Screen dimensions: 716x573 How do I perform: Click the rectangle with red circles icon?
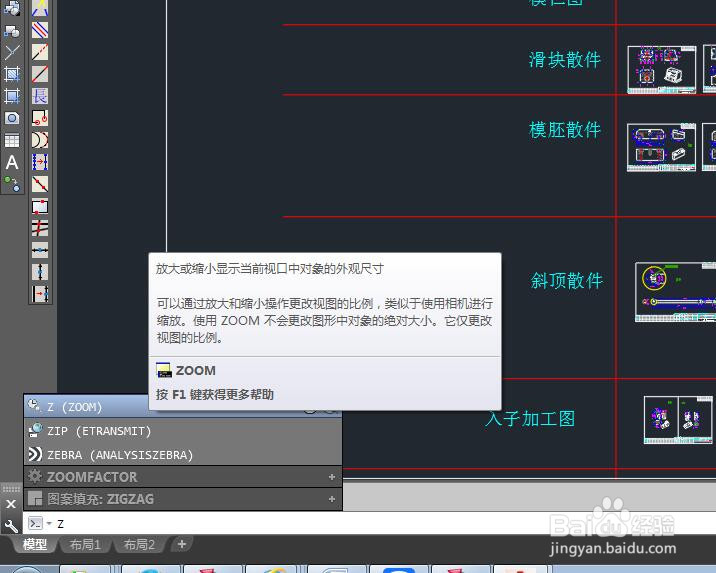coord(40,118)
